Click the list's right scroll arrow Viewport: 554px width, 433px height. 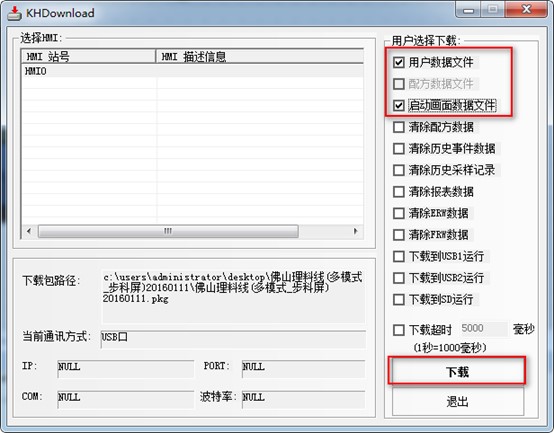355,231
